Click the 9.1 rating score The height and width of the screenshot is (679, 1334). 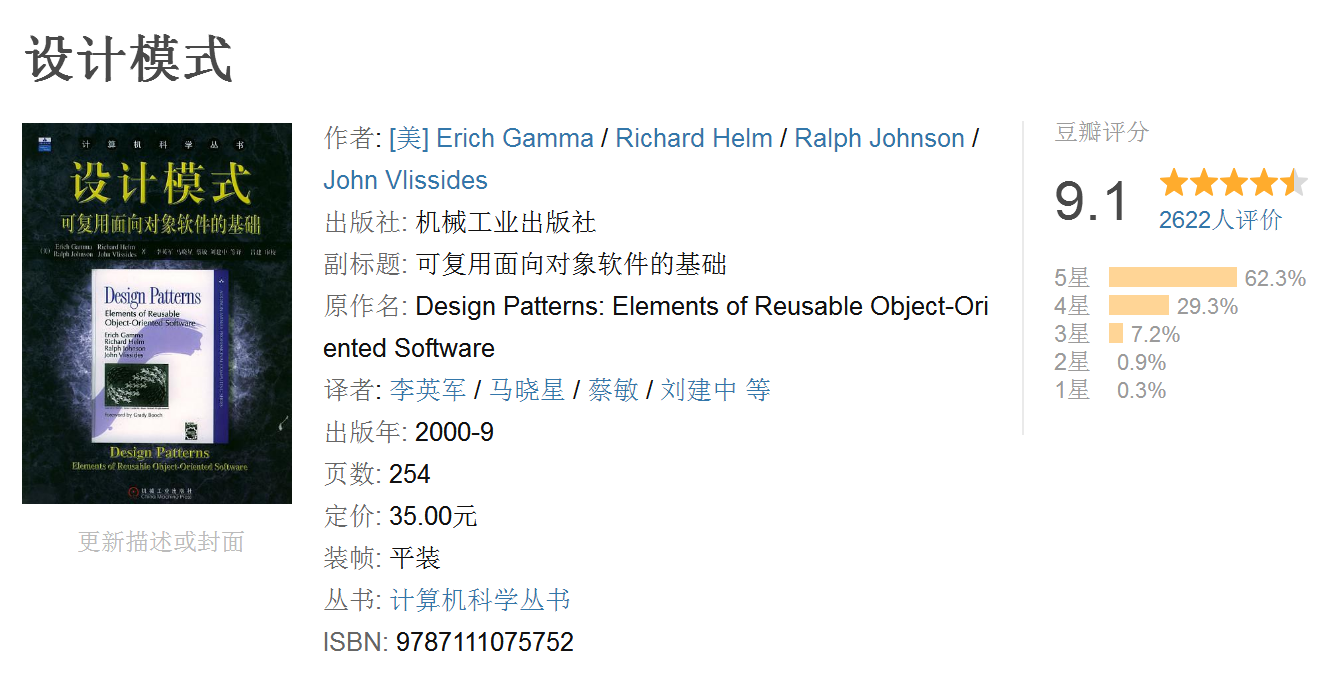1091,201
